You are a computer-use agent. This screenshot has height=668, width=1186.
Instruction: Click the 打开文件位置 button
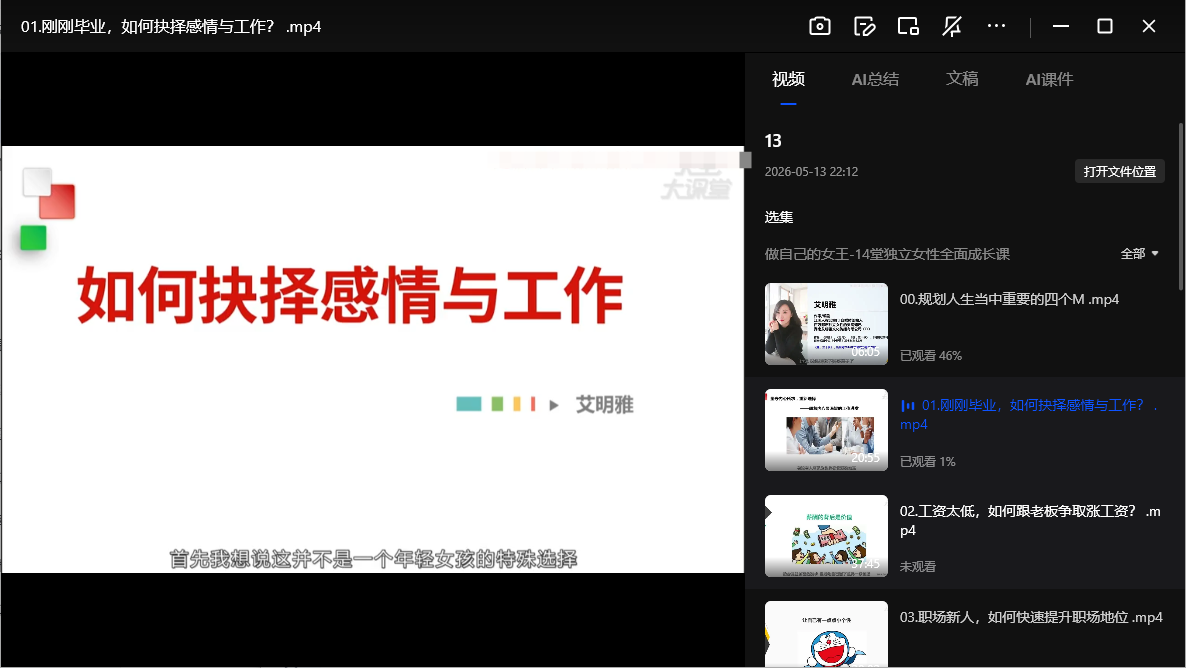coord(1119,172)
